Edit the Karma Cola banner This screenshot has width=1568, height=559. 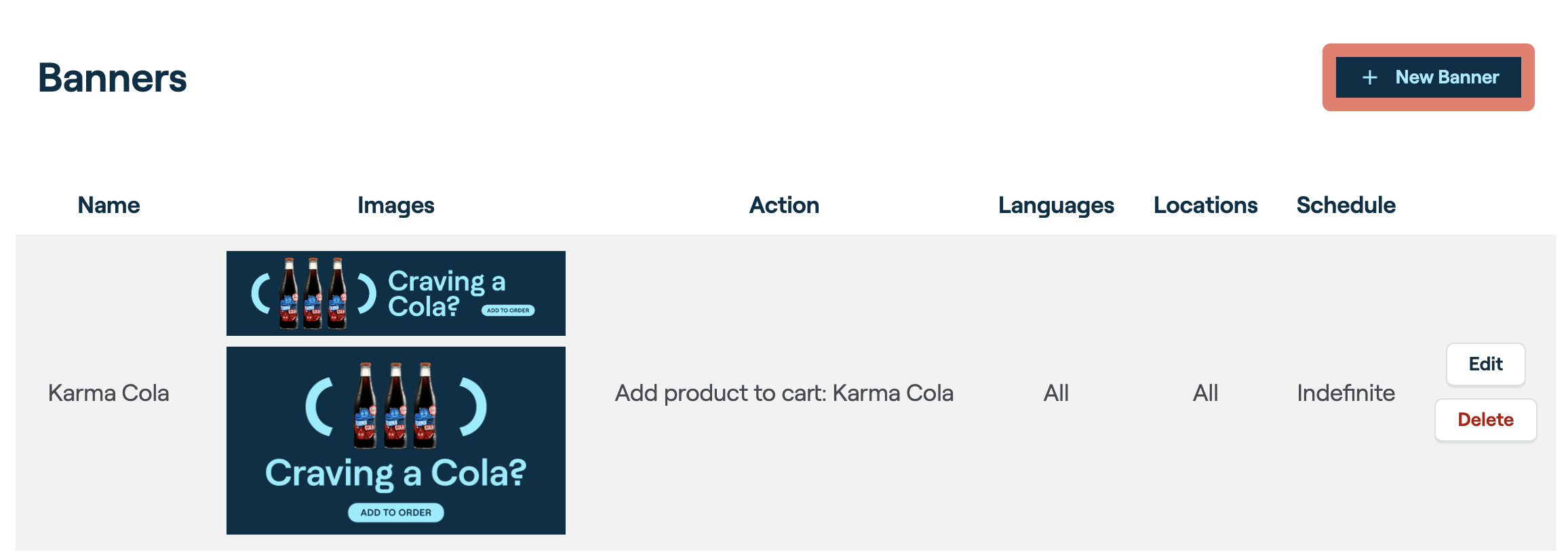click(1485, 364)
